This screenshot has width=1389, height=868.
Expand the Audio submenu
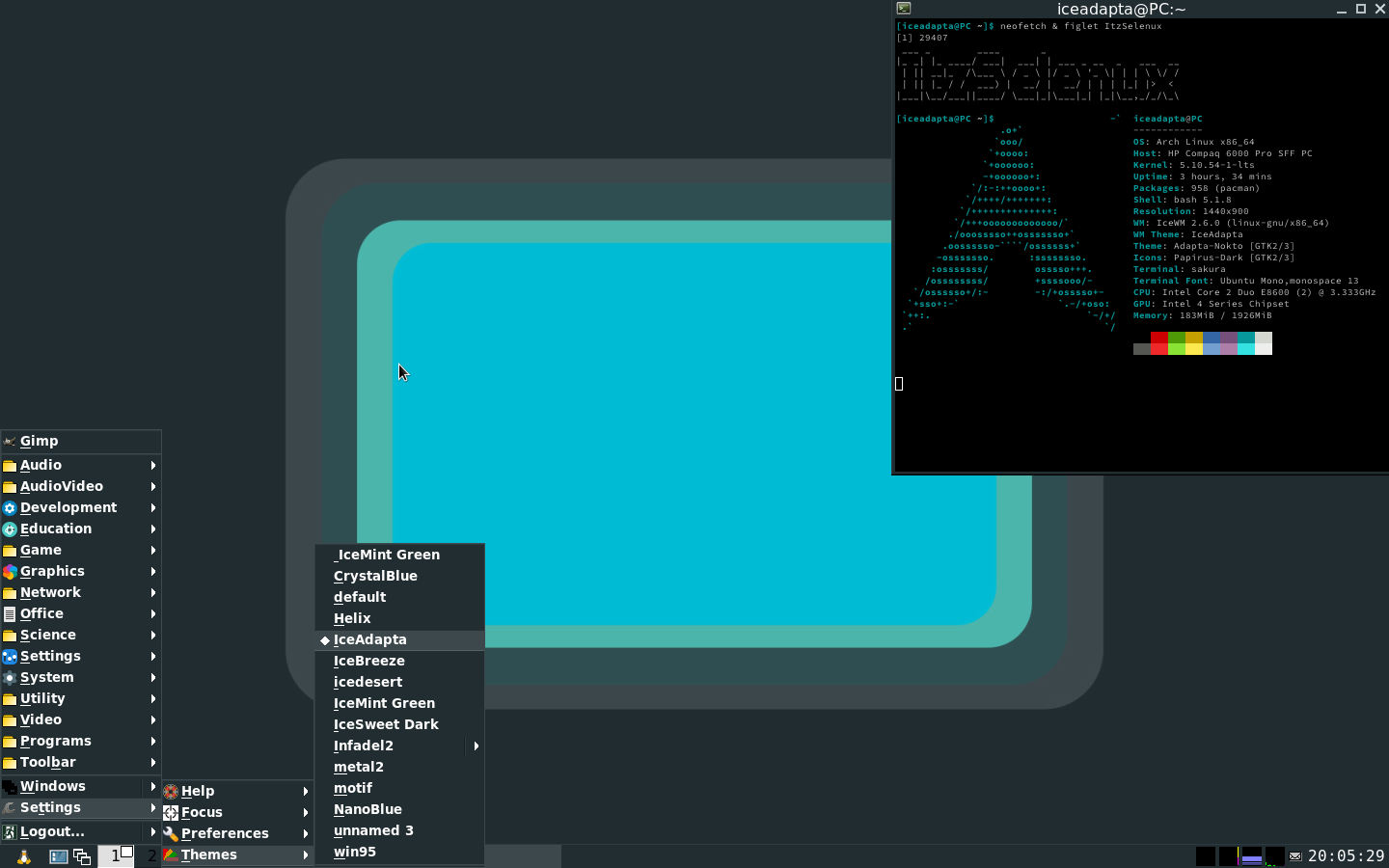pyautogui.click(x=81, y=465)
